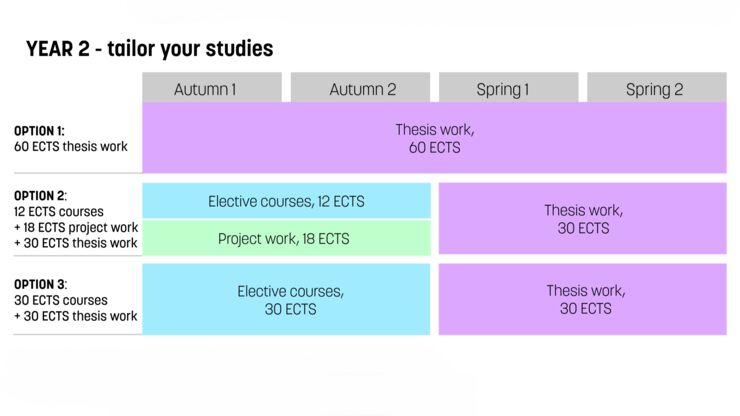
Task: Click "30 ECTS courses" text under Option 3
Action: (61, 300)
